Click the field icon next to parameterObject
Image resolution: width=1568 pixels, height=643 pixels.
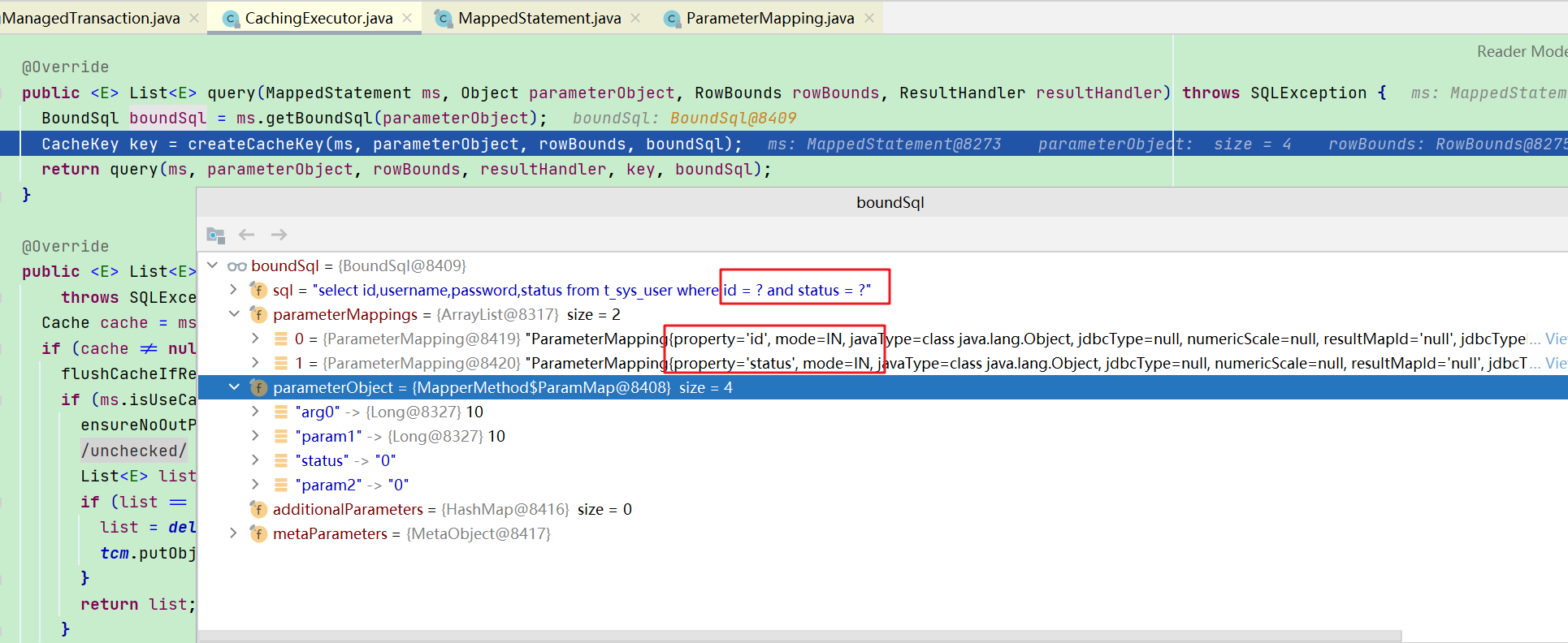pos(258,387)
